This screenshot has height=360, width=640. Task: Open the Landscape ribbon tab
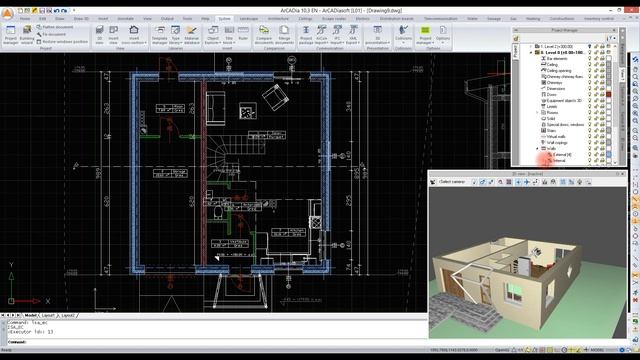point(249,19)
